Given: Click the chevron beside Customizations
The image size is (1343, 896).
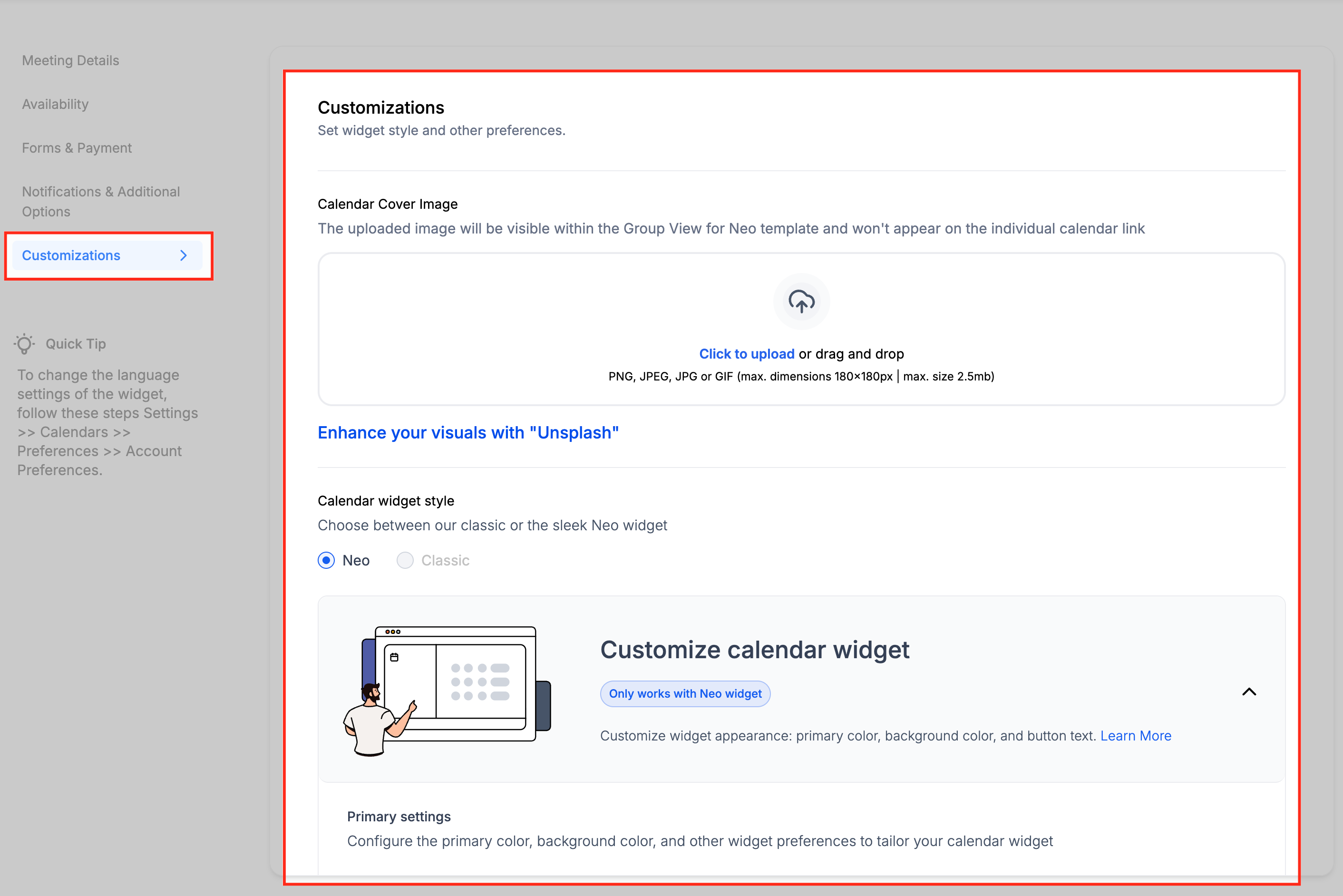Looking at the screenshot, I should tap(184, 255).
